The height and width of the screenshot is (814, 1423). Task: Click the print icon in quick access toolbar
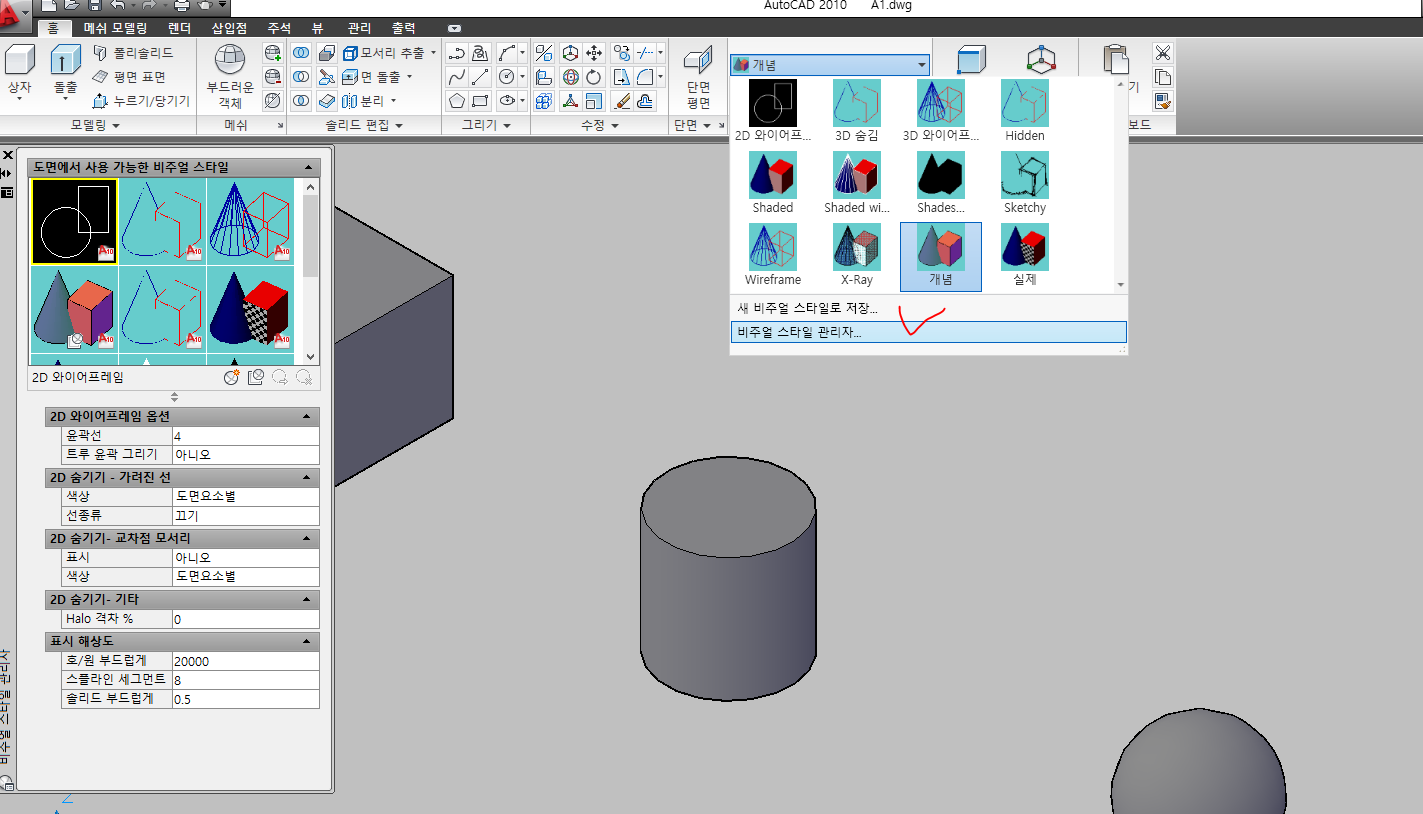[183, 6]
